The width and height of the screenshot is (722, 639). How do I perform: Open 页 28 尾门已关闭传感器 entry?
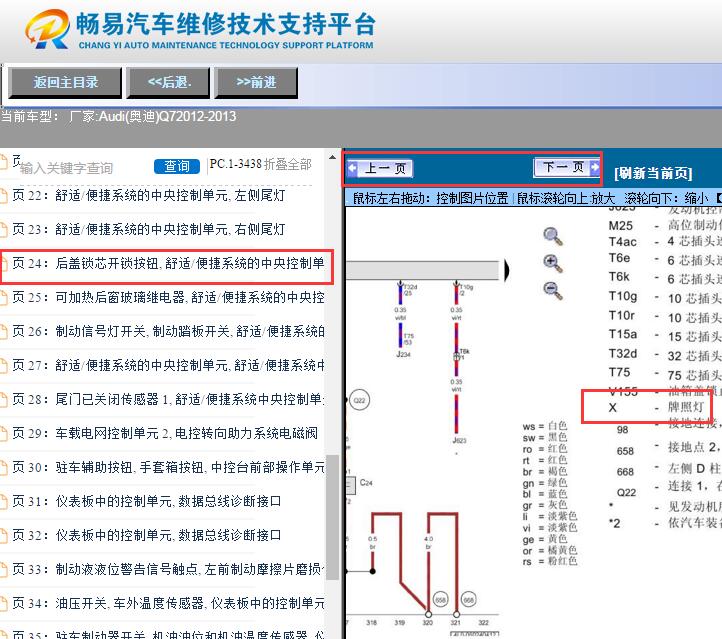[x=168, y=399]
